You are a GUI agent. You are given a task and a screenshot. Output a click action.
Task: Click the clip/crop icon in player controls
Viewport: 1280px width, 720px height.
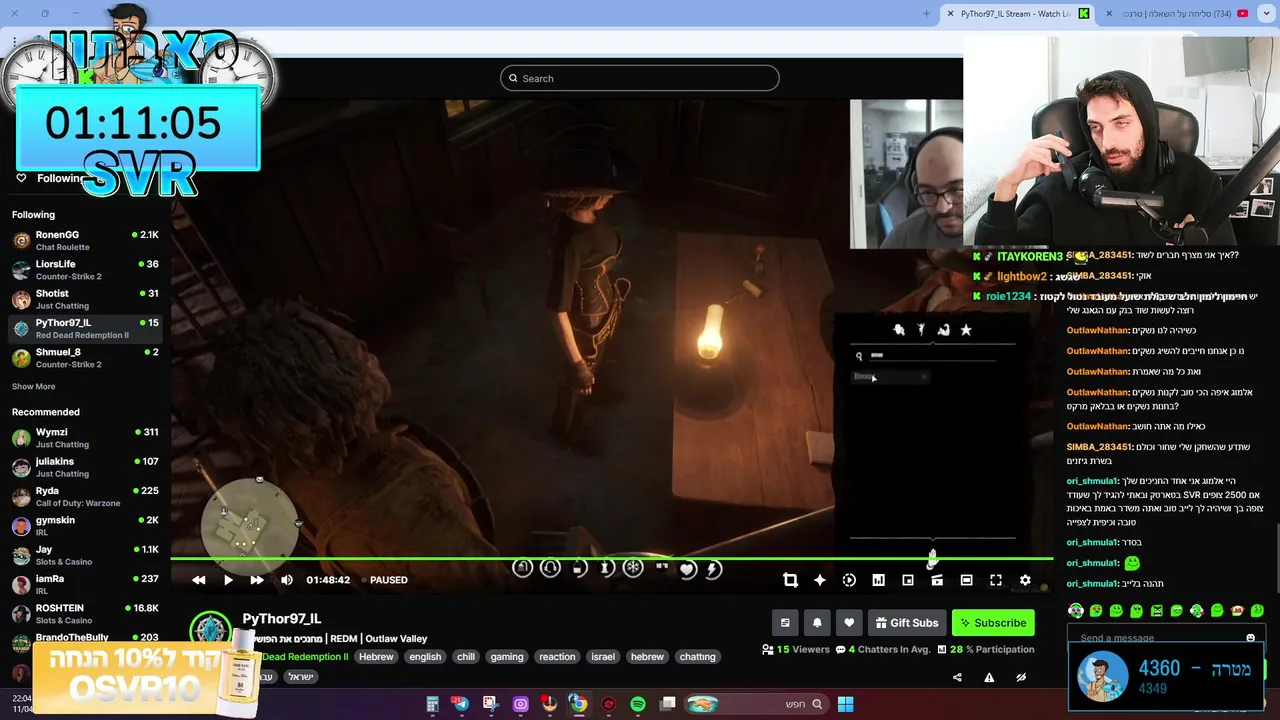(x=790, y=580)
